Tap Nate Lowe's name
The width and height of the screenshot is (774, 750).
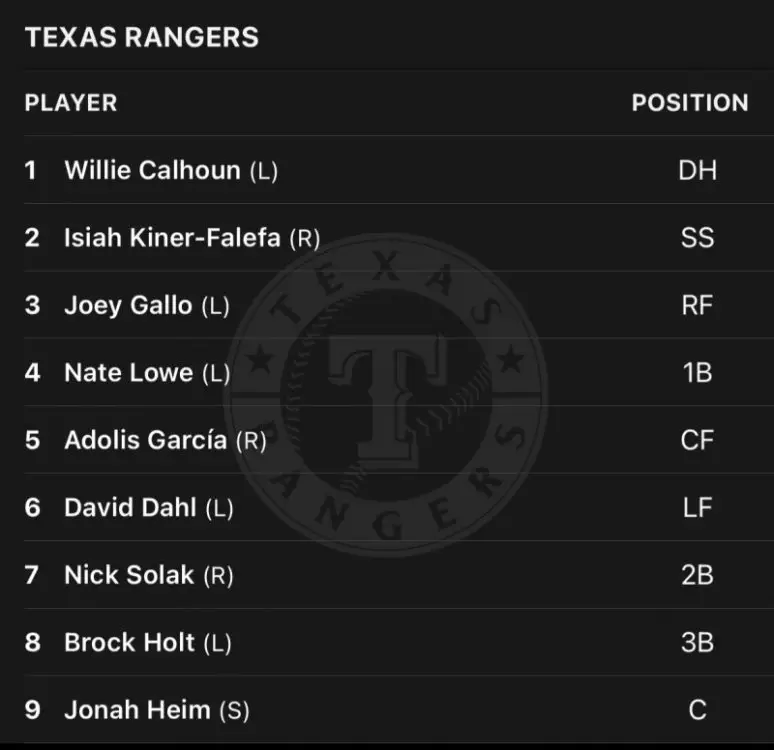(x=128, y=373)
